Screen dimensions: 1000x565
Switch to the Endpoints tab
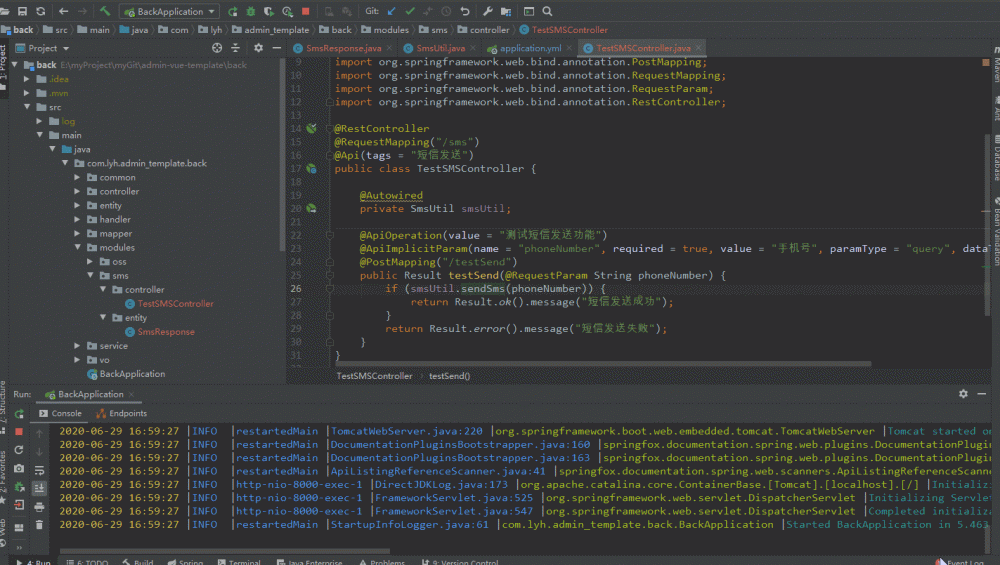pos(121,413)
